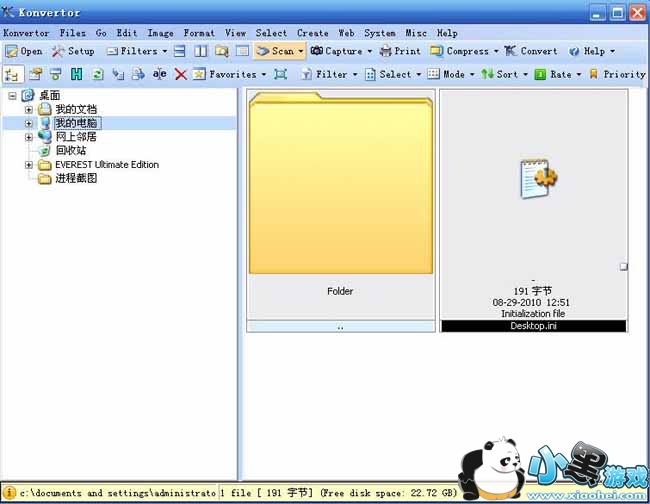The width and height of the screenshot is (650, 504).
Task: Select 桌面 in the folder tree
Action: (x=49, y=96)
